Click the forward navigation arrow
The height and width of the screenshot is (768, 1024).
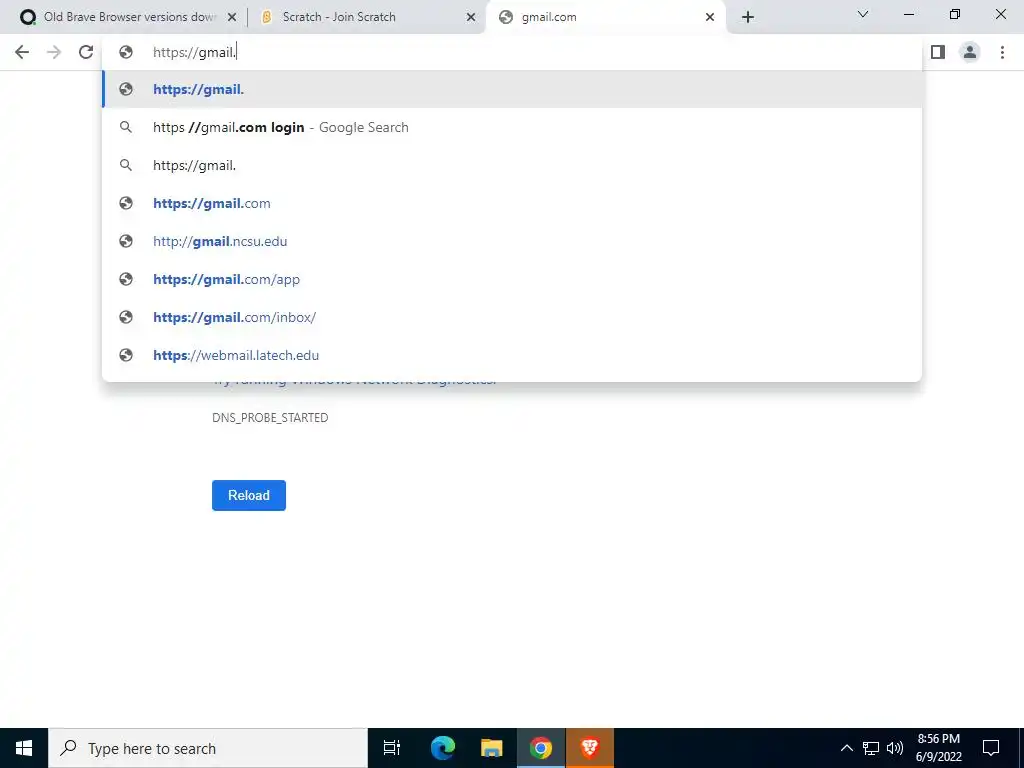coord(54,52)
